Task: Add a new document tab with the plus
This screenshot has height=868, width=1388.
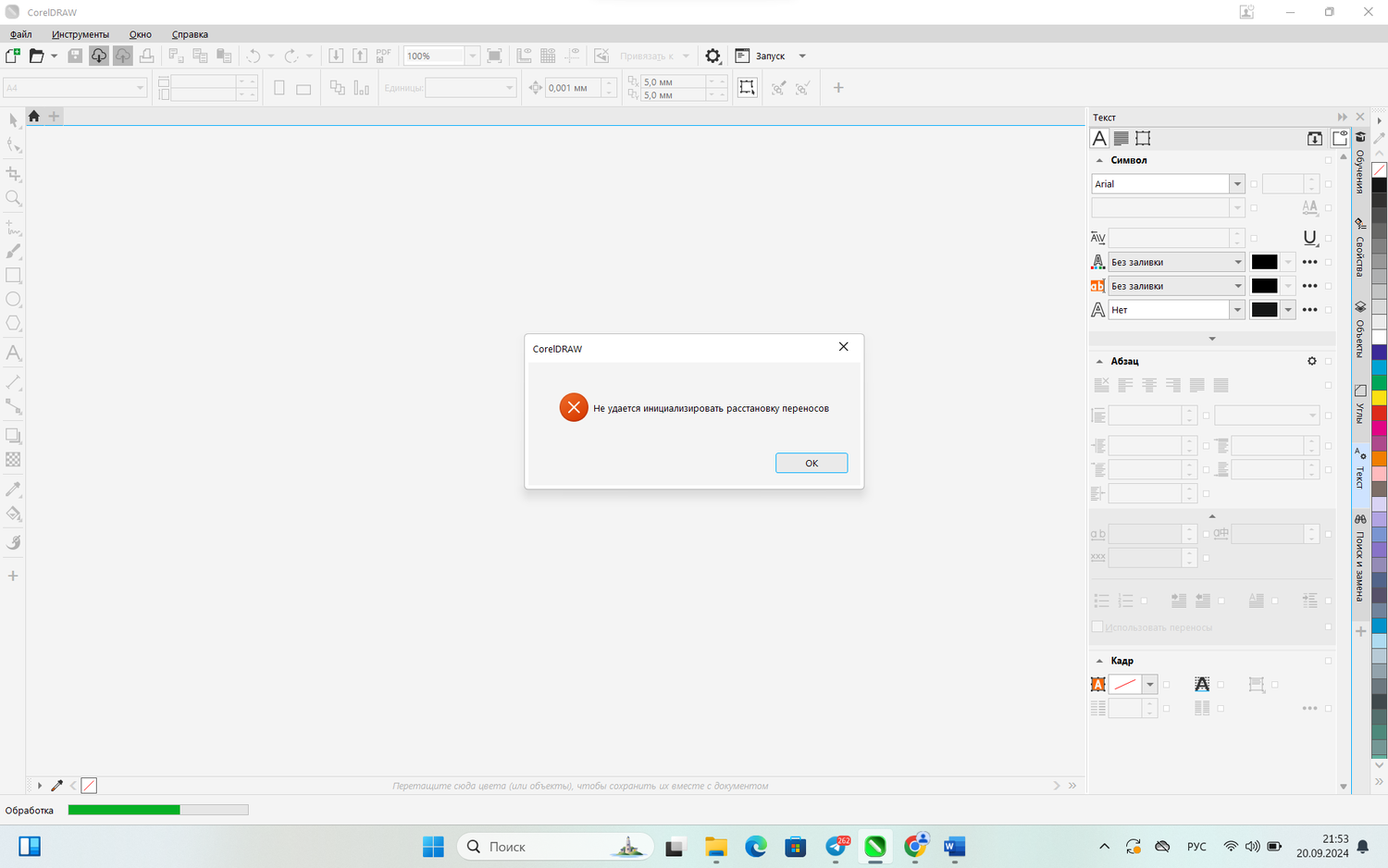Action: (54, 116)
